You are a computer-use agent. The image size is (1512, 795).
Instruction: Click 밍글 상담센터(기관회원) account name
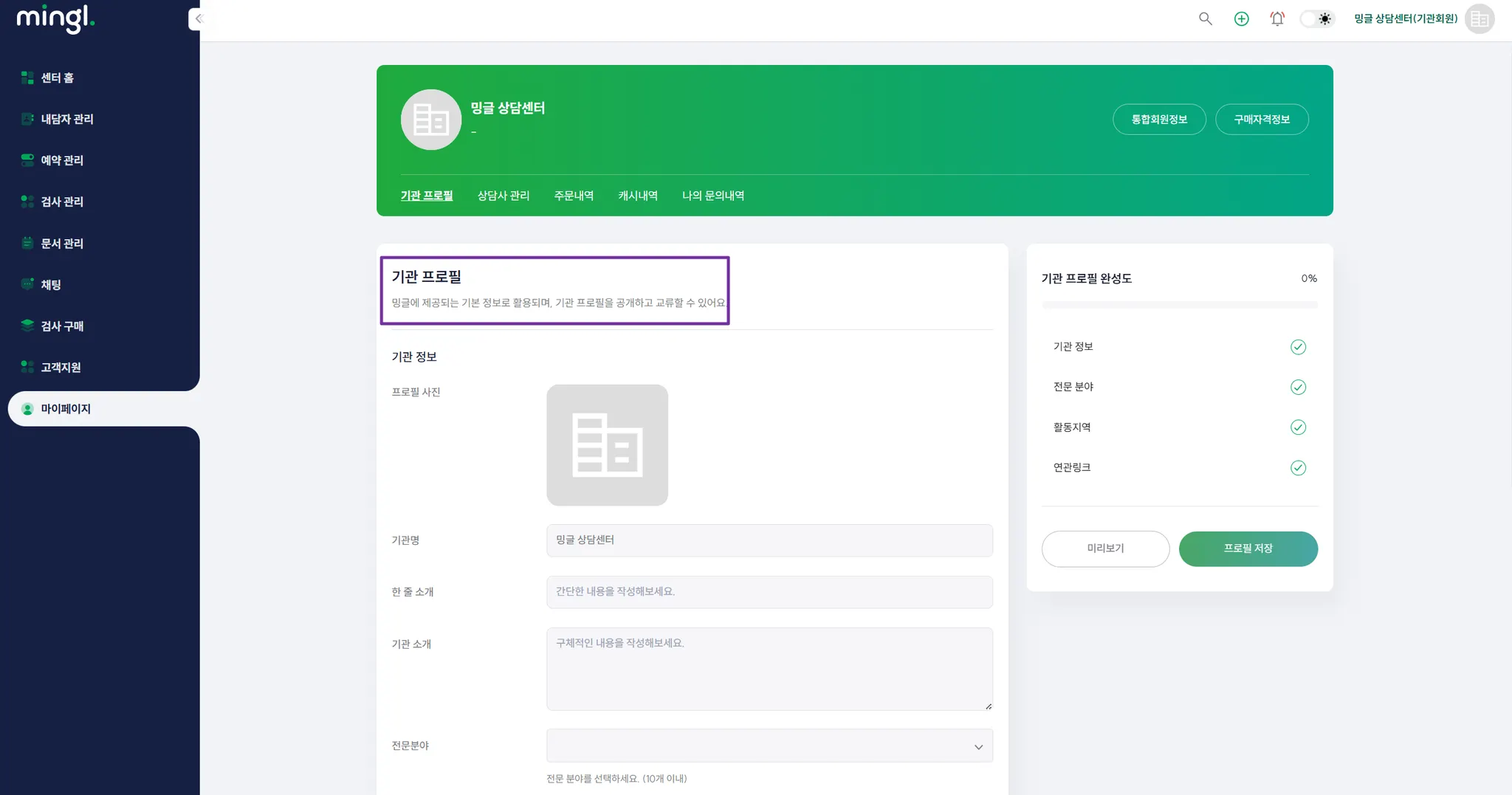pos(1406,19)
